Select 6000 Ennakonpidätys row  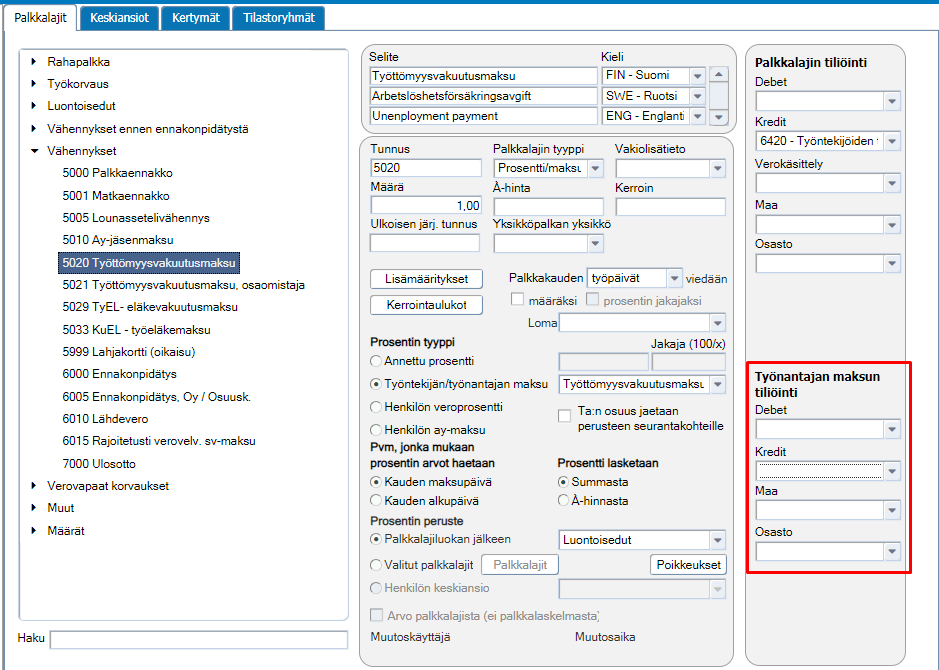[x=119, y=374]
